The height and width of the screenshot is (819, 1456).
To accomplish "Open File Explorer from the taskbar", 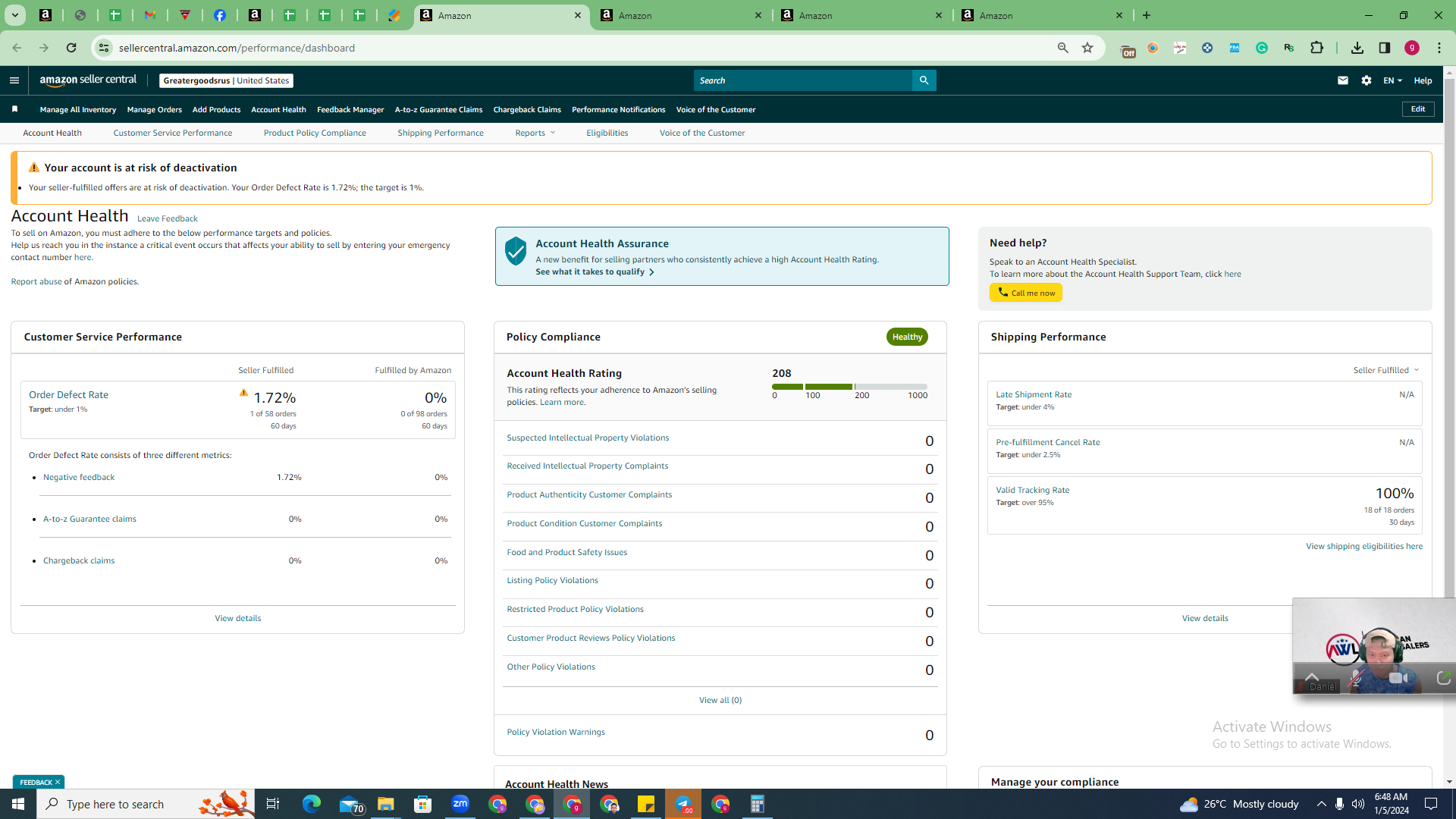I will (386, 804).
